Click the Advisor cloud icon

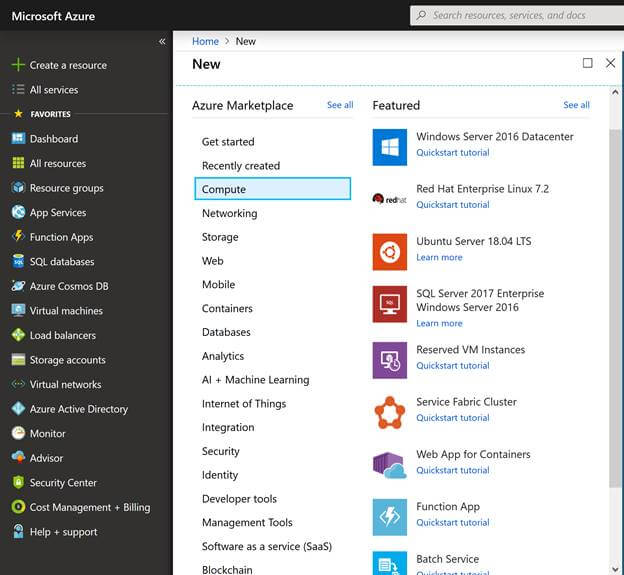[18, 458]
